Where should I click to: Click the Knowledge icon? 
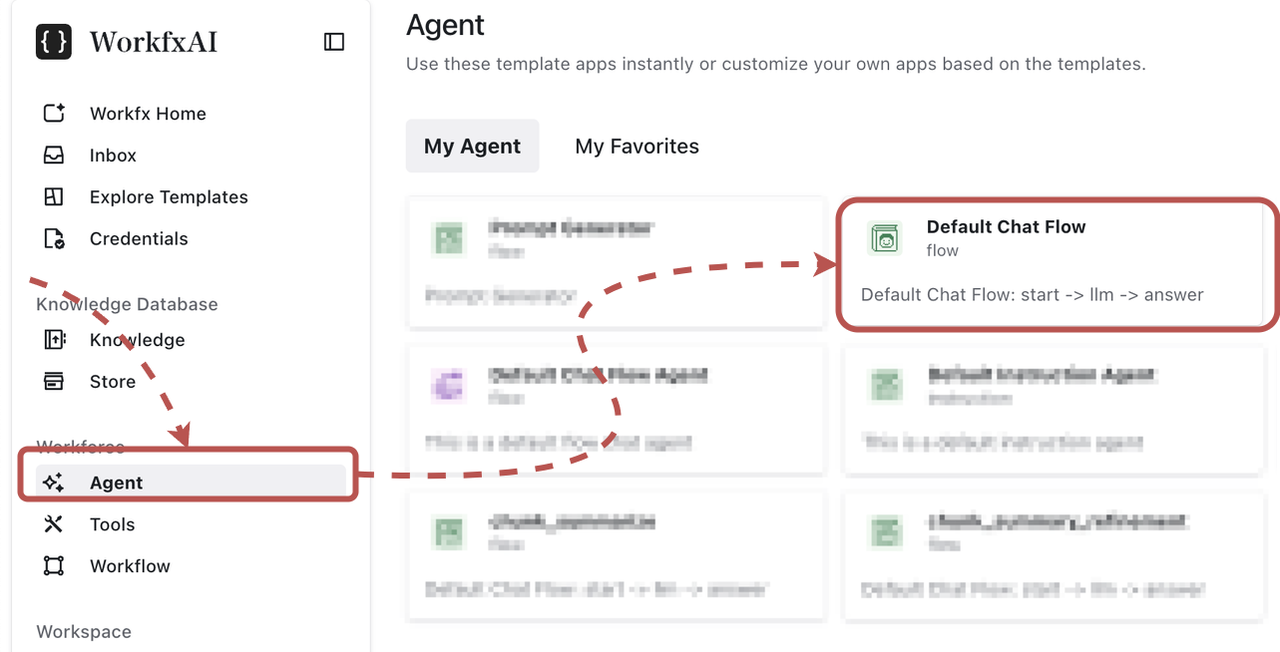pyautogui.click(x=54, y=340)
